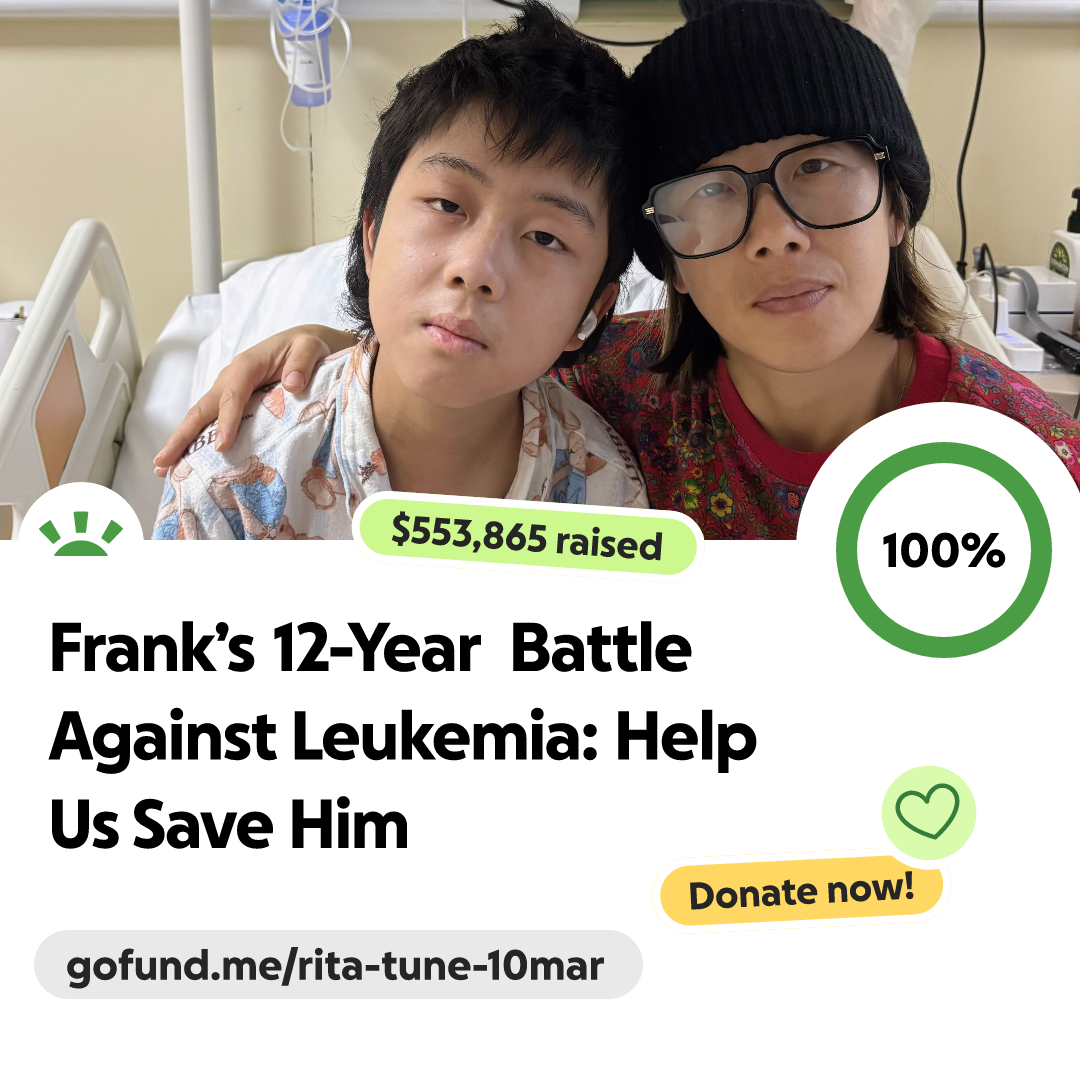
Task: Select the headline line Frank's 12-Year Battle
Action: tap(371, 648)
